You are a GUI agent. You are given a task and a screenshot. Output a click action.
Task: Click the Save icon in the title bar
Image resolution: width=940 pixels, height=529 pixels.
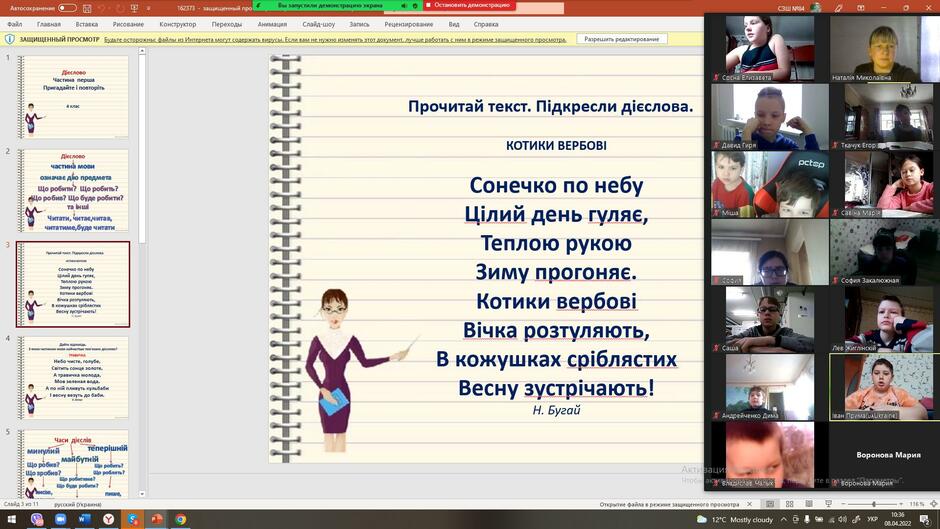click(88, 8)
